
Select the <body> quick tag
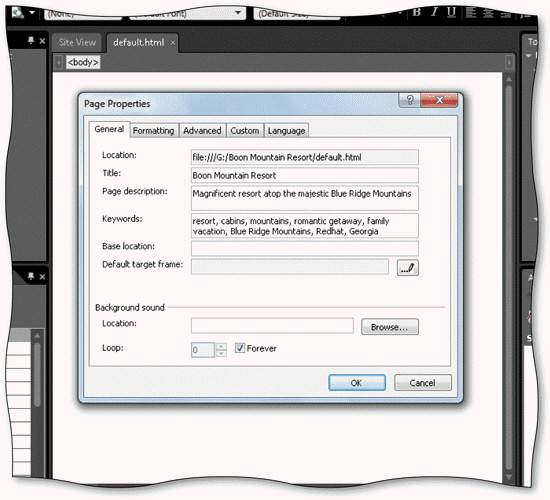tap(83, 62)
